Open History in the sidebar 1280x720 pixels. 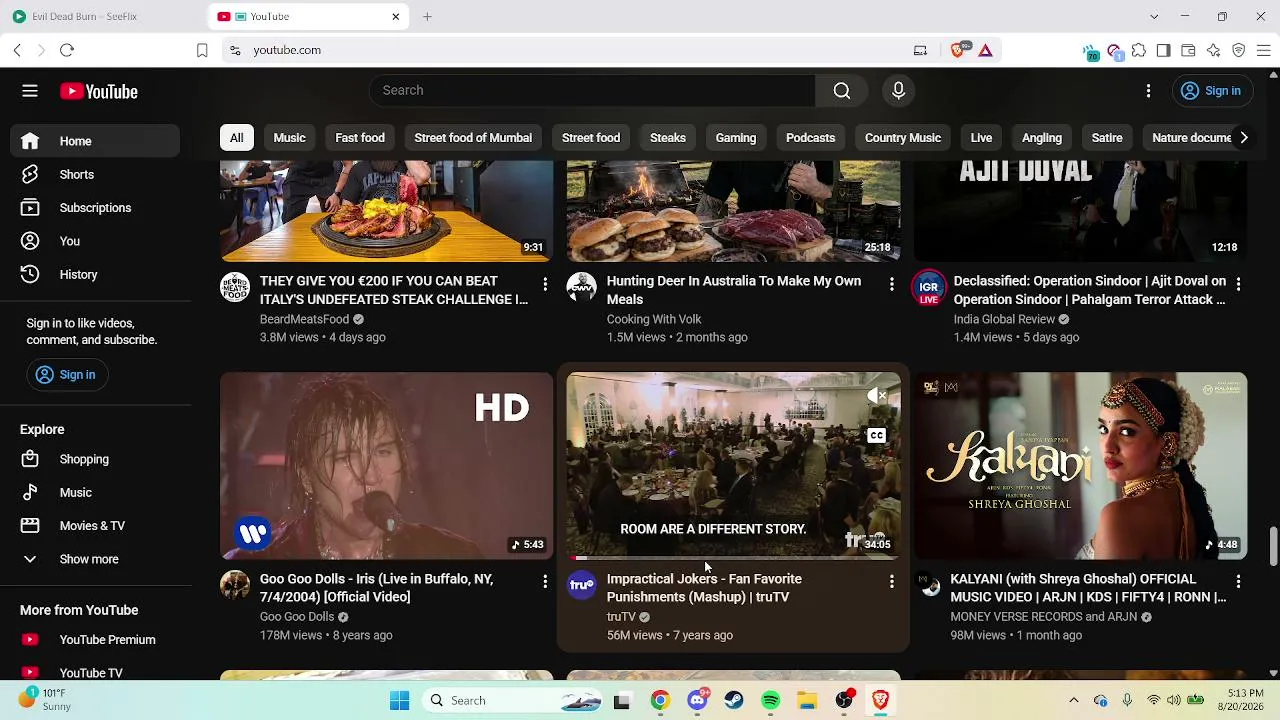(95, 274)
